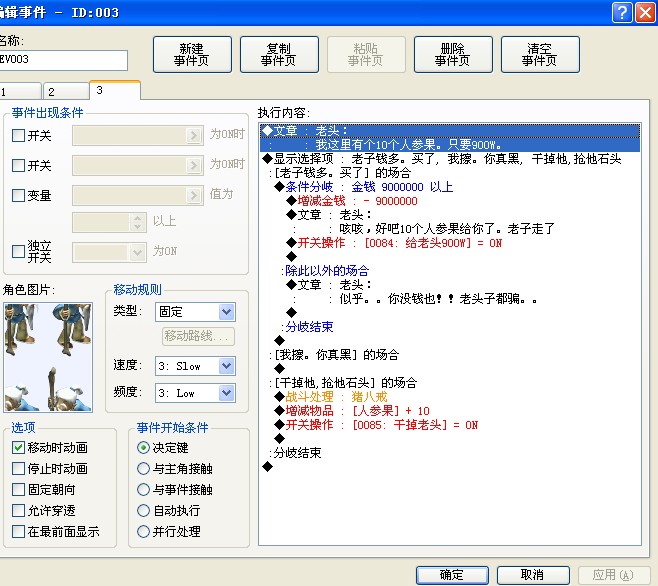
Task: Select the 增减金钱 - 9000000 line
Action: point(352,201)
